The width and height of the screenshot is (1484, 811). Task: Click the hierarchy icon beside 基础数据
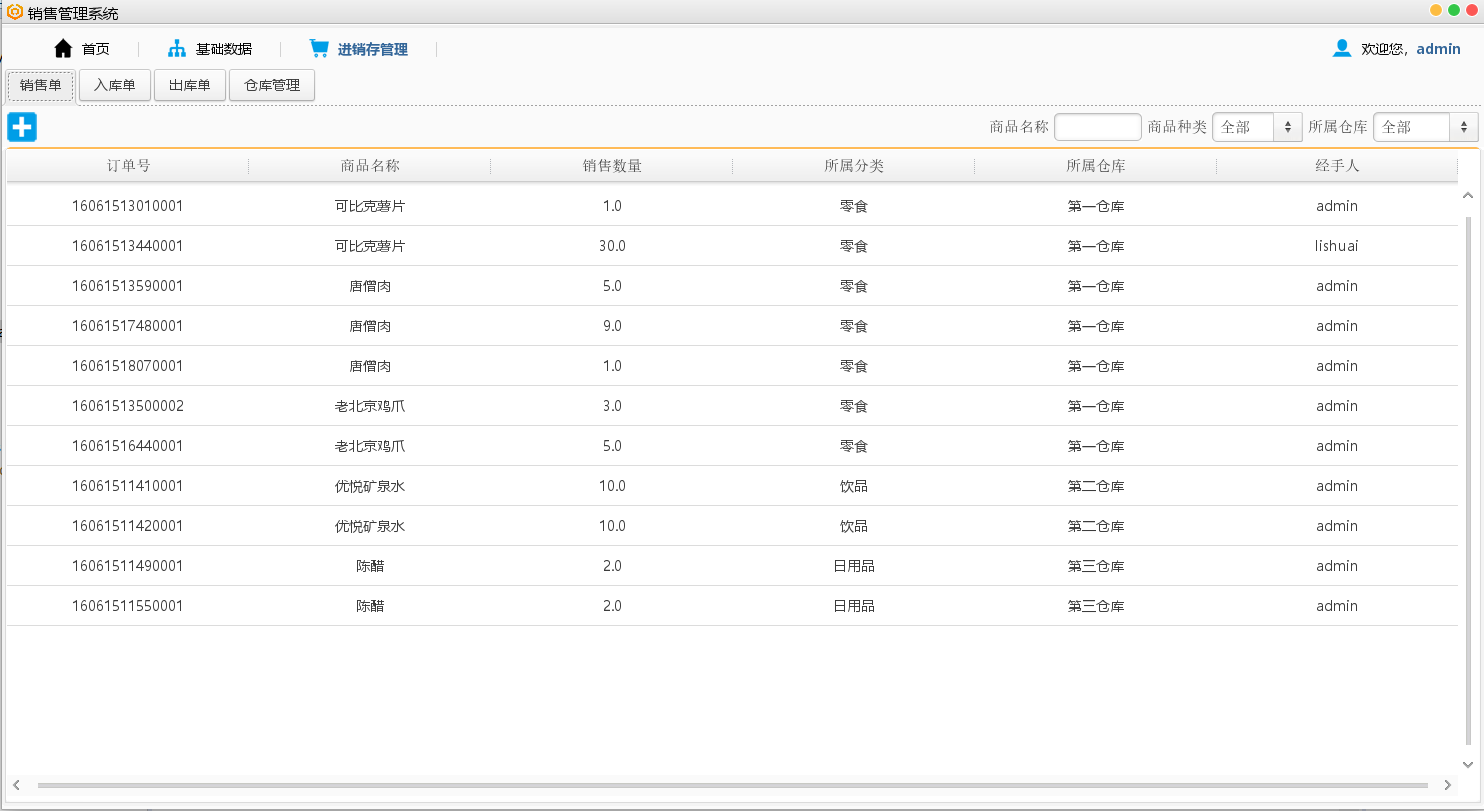tap(177, 48)
